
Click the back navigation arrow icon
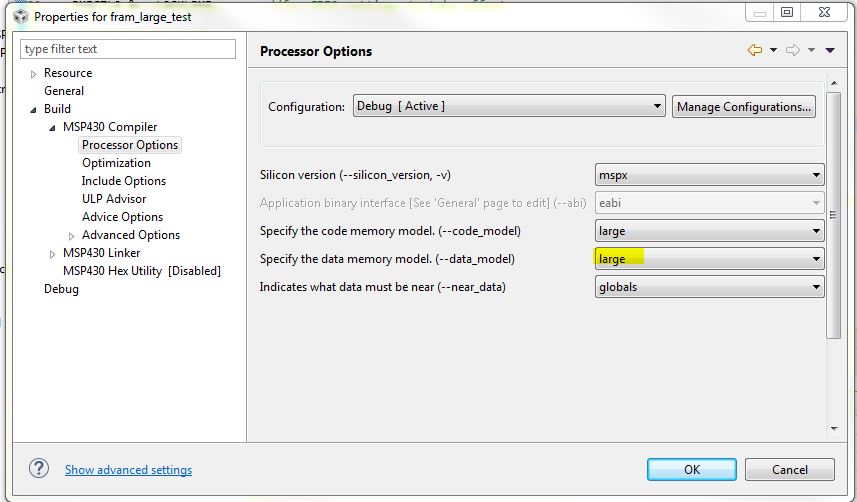[x=755, y=51]
